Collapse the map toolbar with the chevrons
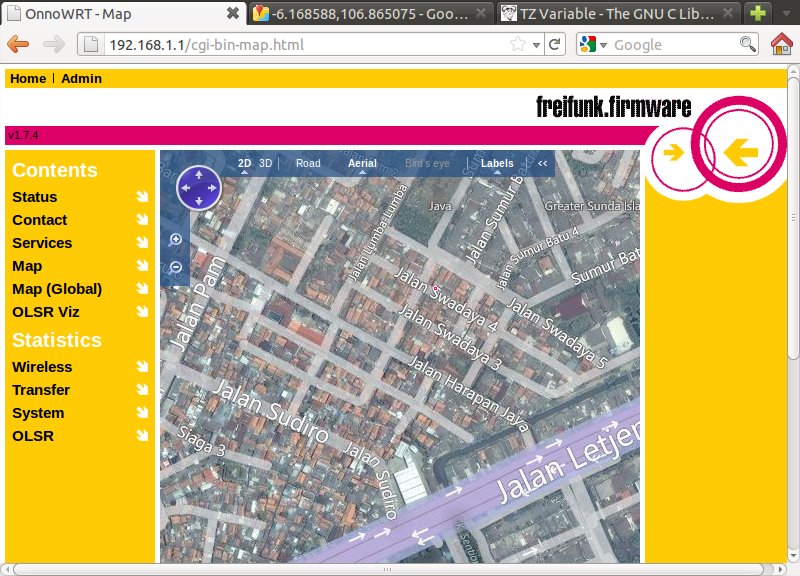Screen dimensions: 800x576 [543, 163]
